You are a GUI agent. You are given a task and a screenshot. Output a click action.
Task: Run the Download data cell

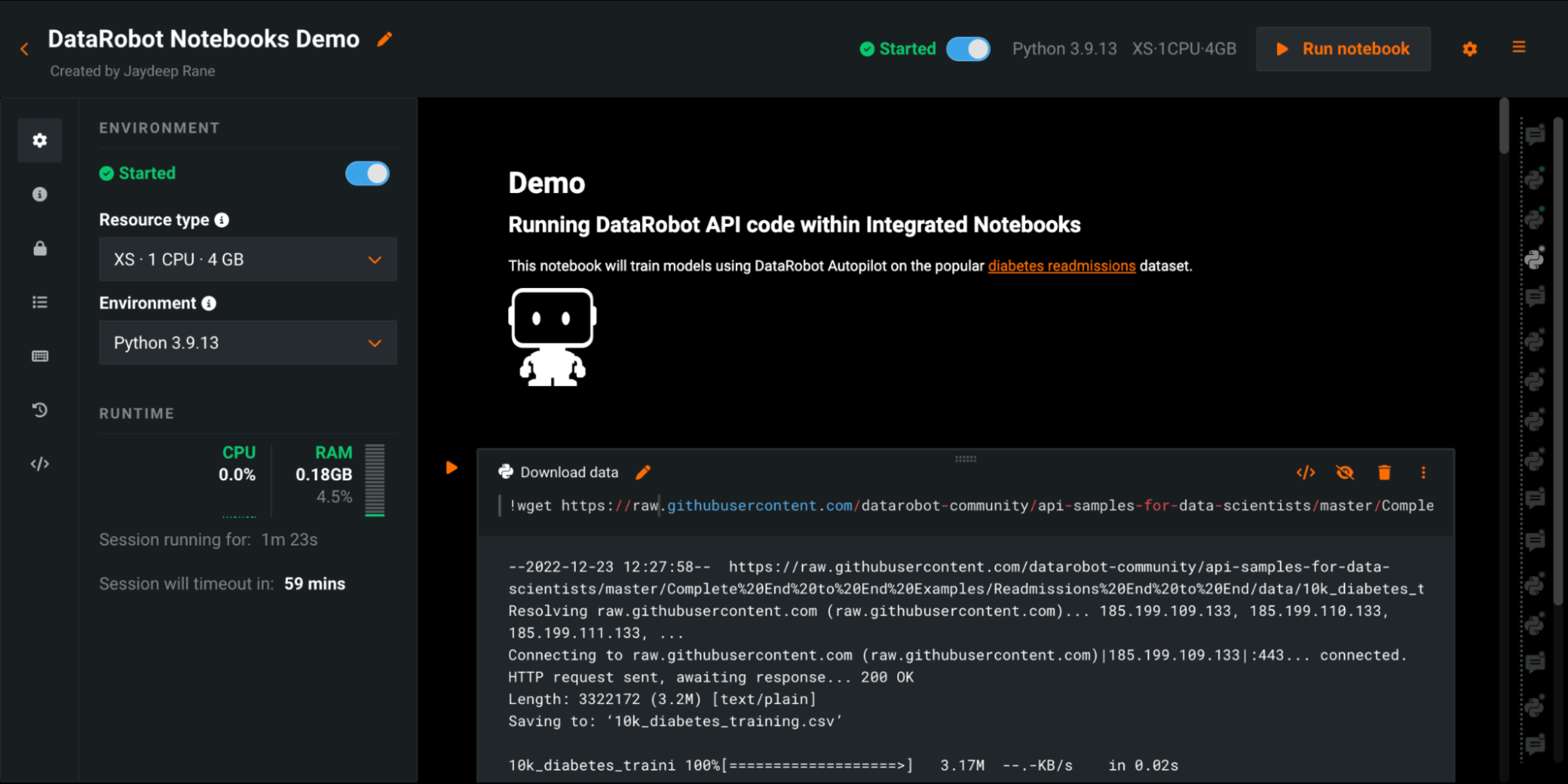pos(451,468)
